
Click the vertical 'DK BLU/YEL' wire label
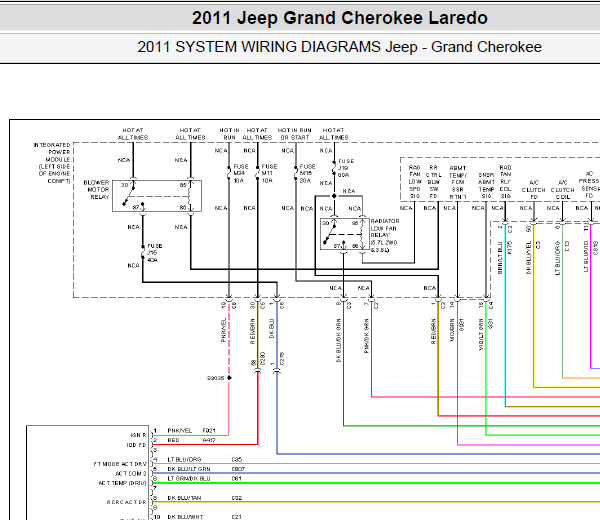528,258
